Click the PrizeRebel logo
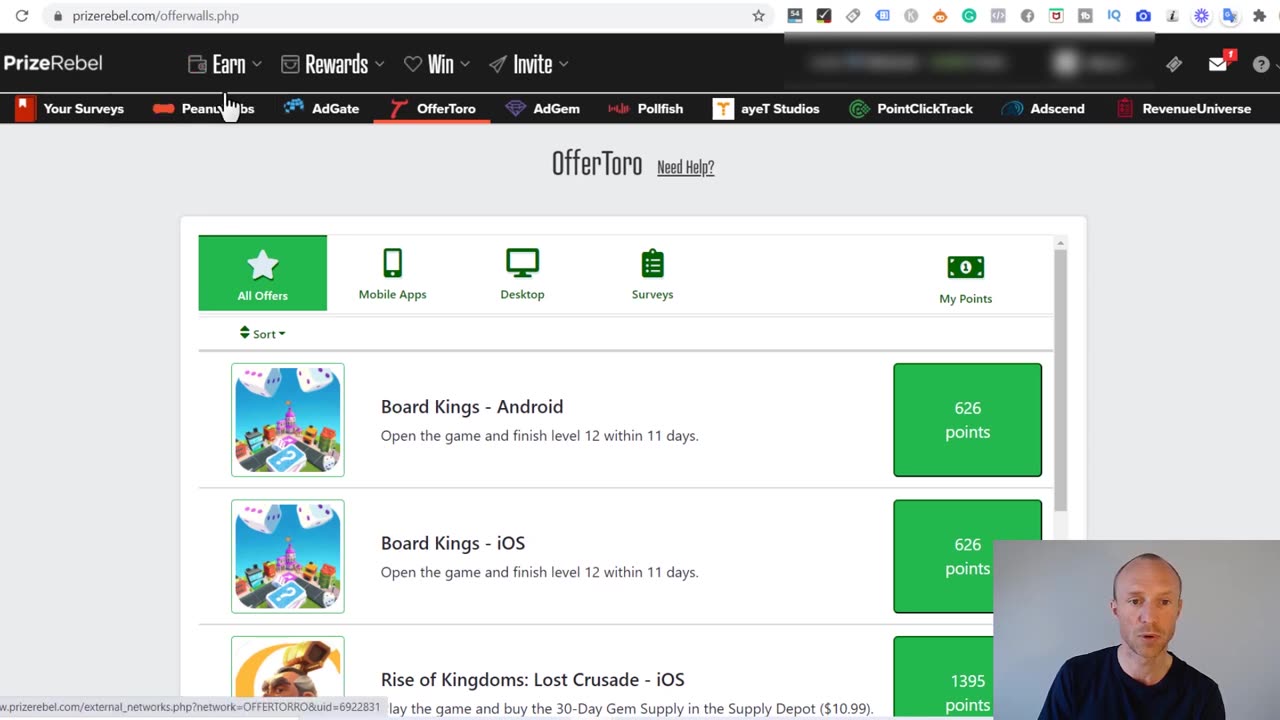The image size is (1280, 720). pyautogui.click(x=53, y=63)
